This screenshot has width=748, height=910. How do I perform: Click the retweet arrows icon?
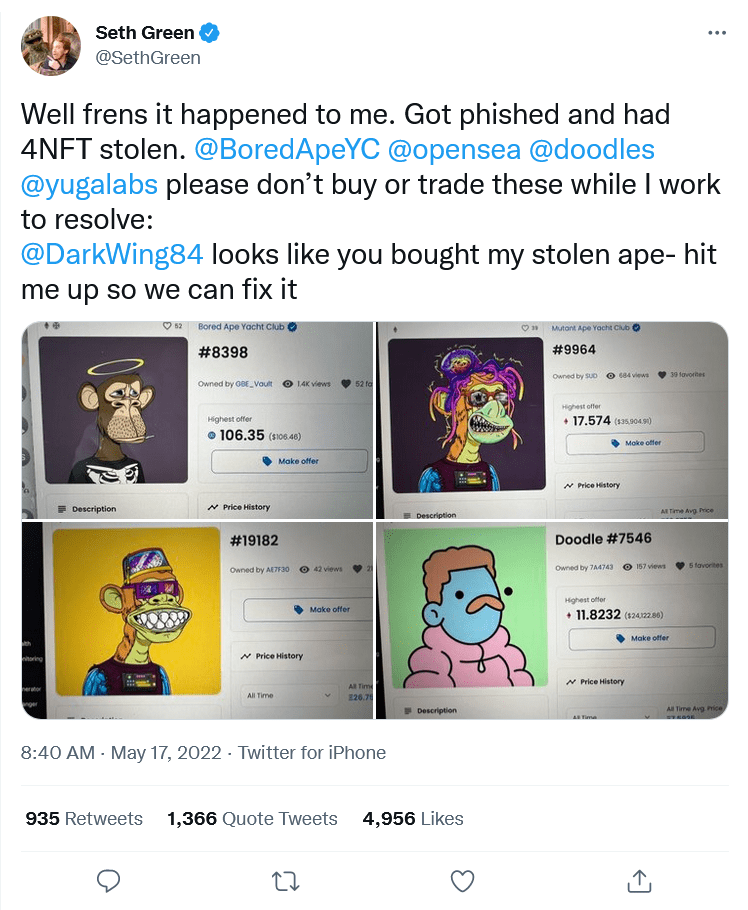285,880
